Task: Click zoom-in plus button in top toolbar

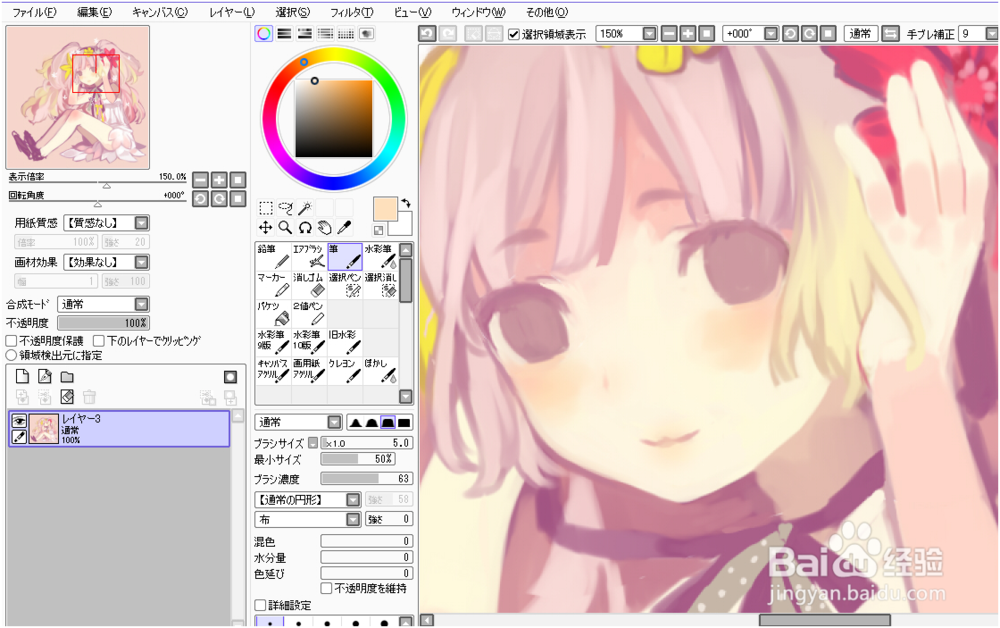Action: click(688, 34)
